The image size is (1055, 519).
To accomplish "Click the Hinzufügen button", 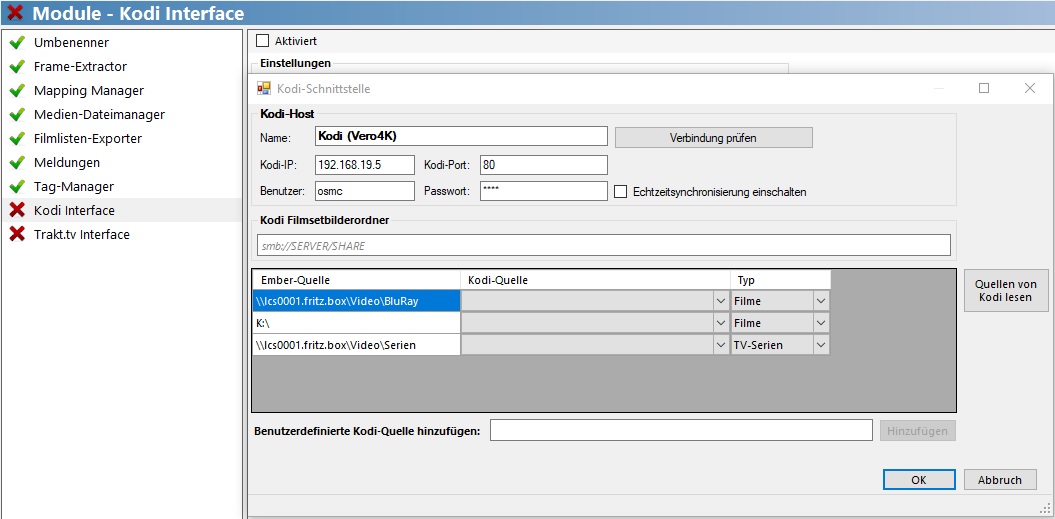I will pyautogui.click(x=918, y=431).
